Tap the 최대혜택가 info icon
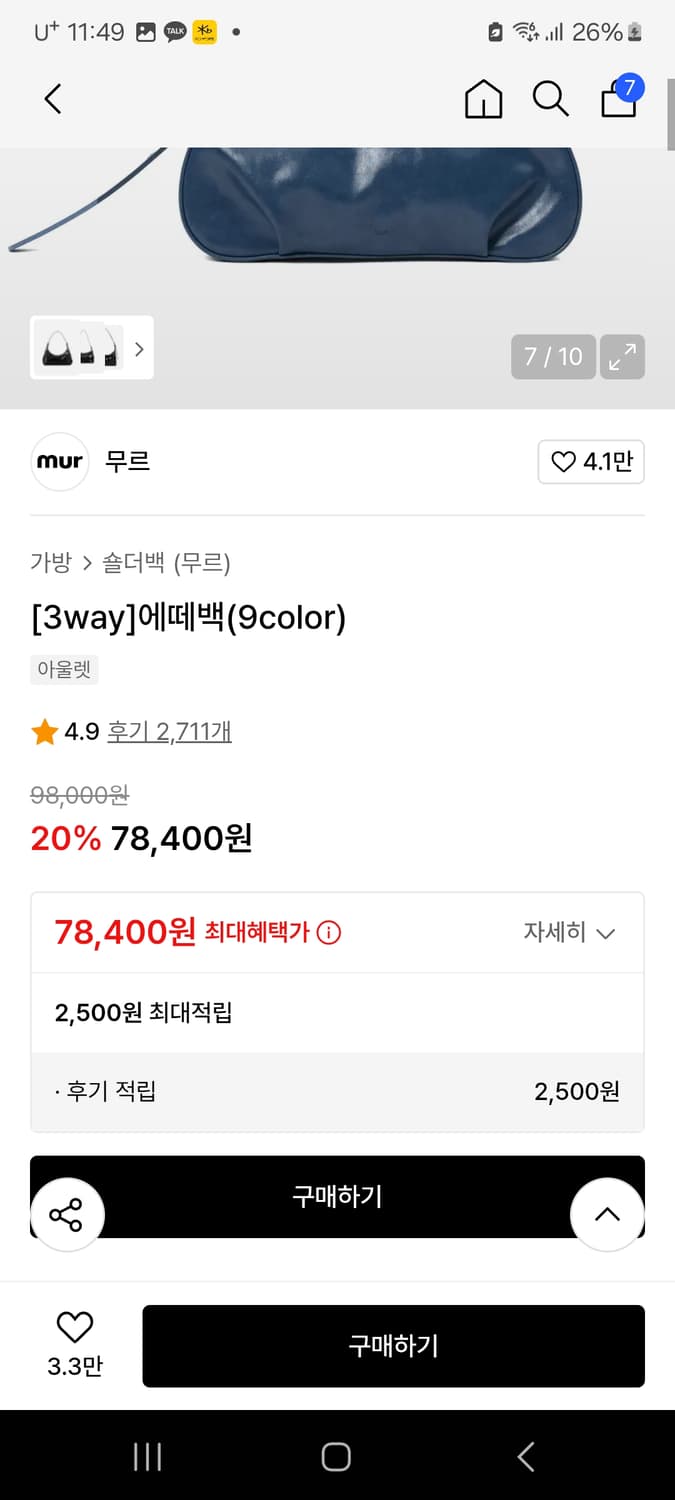Screen dimensions: 675x1500 click(328, 933)
